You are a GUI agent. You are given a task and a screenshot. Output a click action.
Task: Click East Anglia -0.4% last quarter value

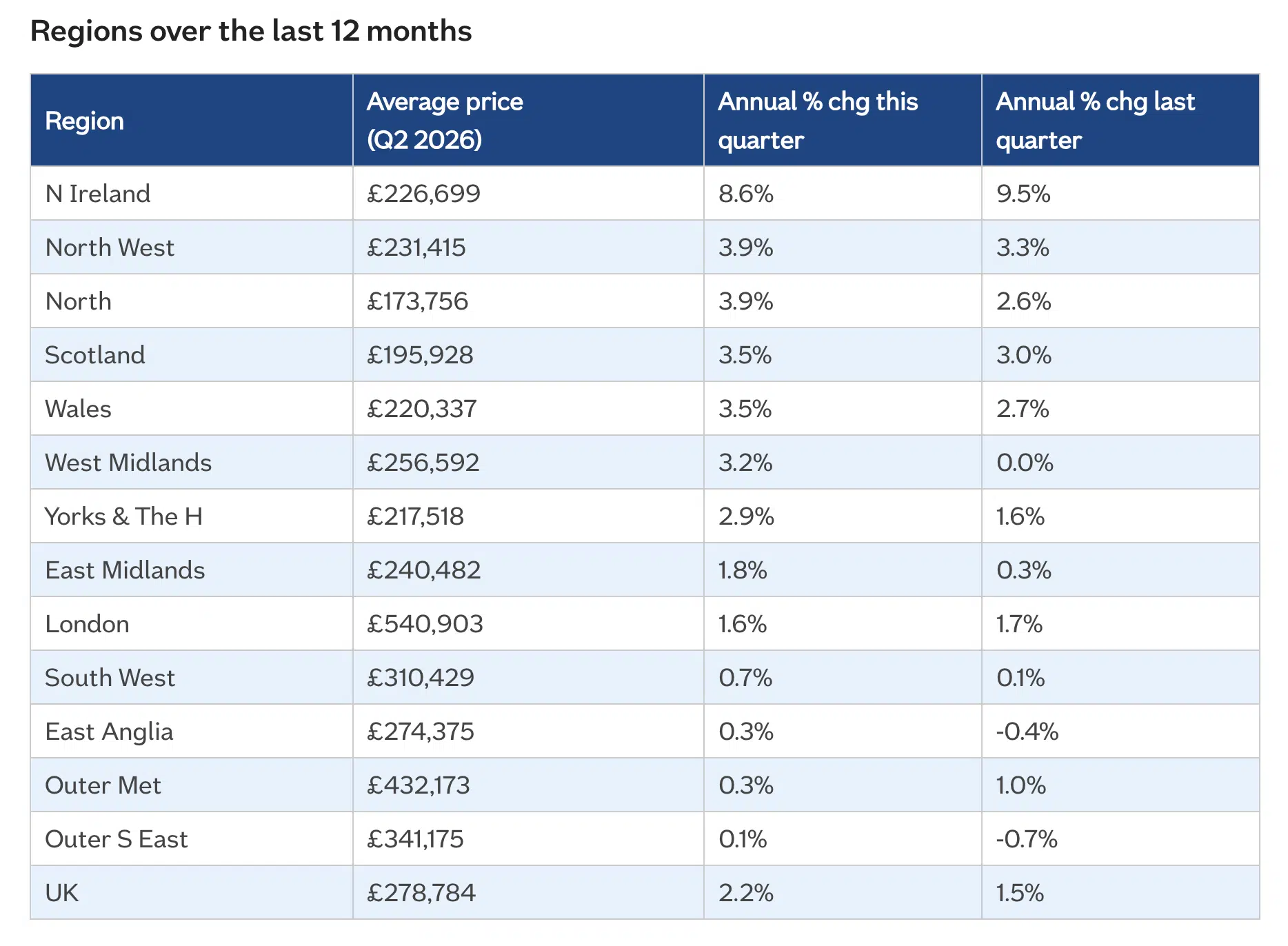[x=1027, y=732]
